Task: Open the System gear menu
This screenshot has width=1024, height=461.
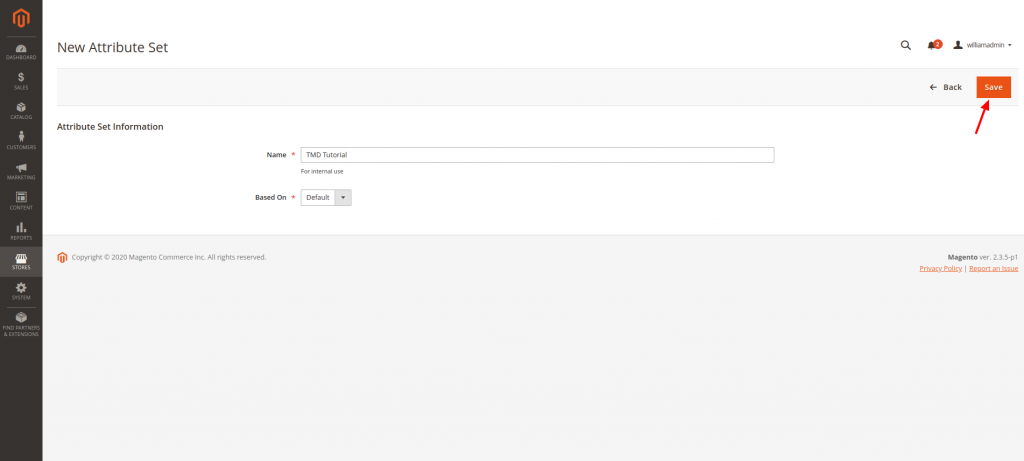Action: click(21, 291)
